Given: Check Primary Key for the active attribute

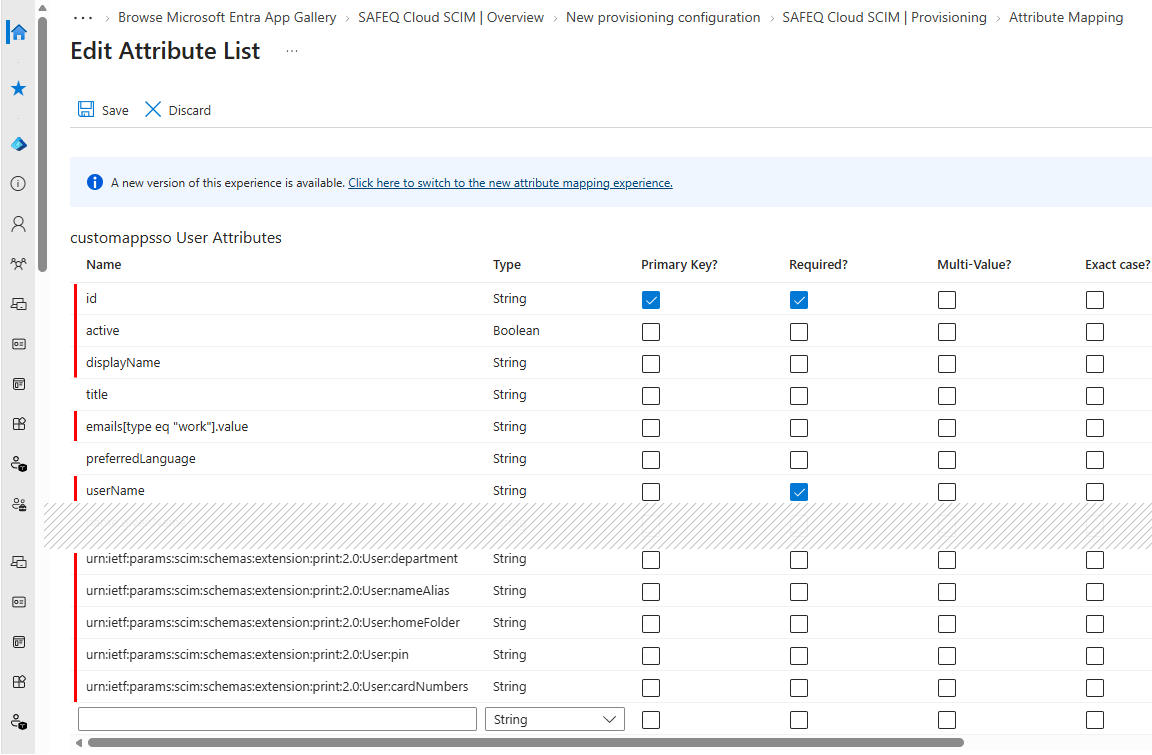Looking at the screenshot, I should (x=651, y=332).
